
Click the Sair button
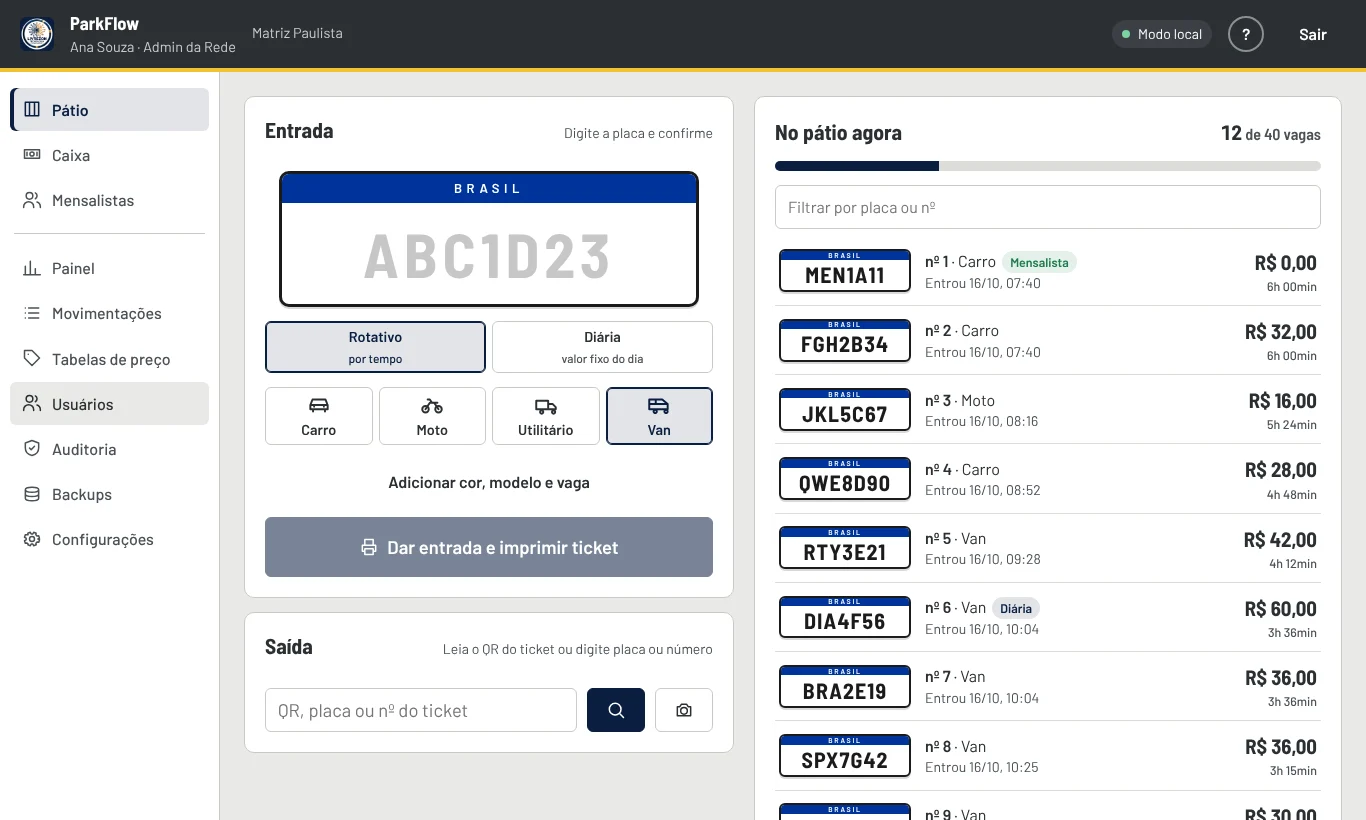(x=1313, y=34)
